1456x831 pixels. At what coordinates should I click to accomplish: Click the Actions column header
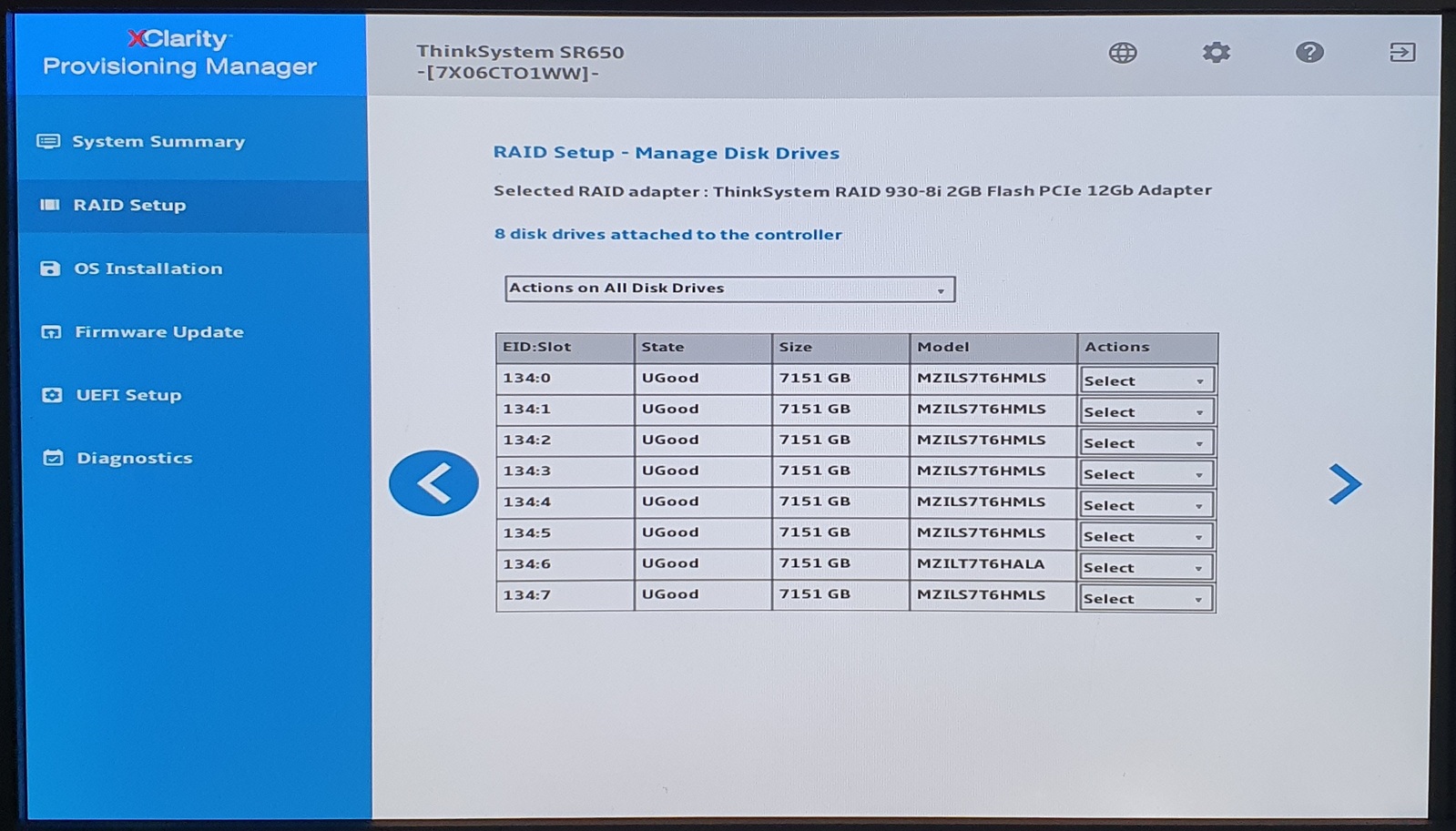tap(1147, 347)
